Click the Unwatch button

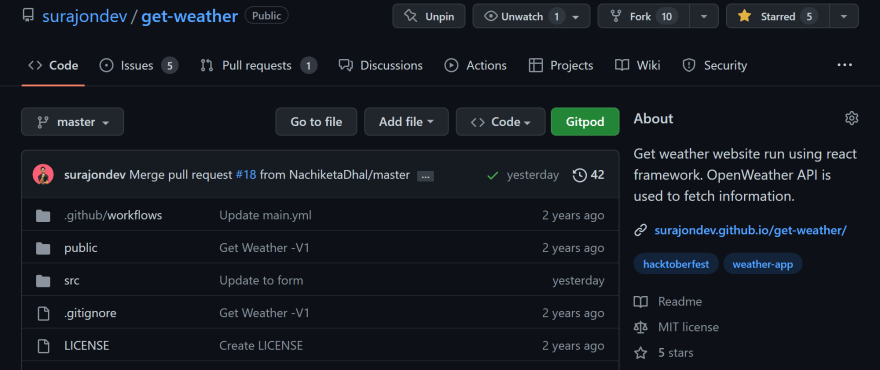pos(524,16)
